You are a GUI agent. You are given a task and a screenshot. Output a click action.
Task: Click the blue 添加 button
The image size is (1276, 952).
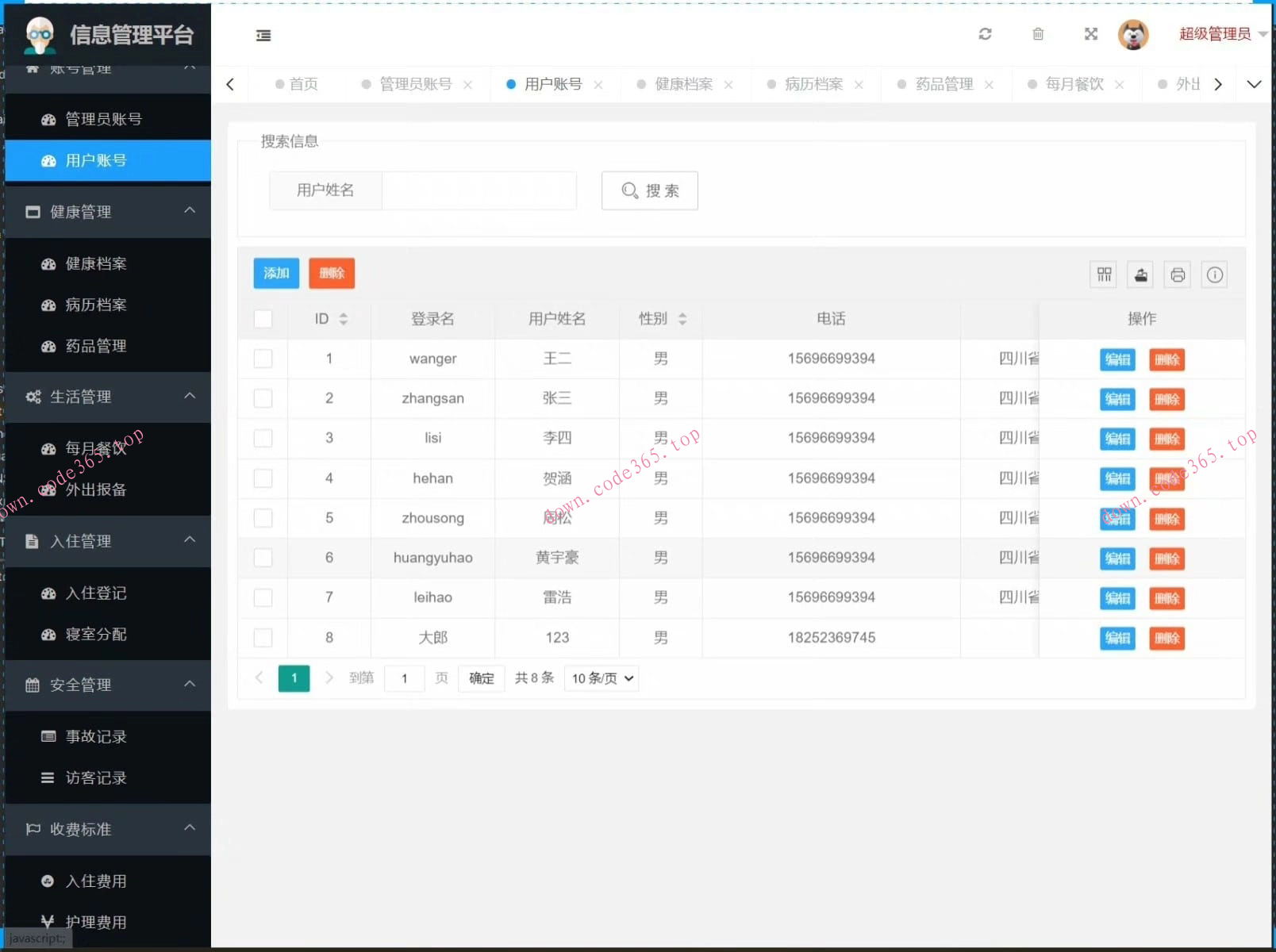(x=276, y=273)
